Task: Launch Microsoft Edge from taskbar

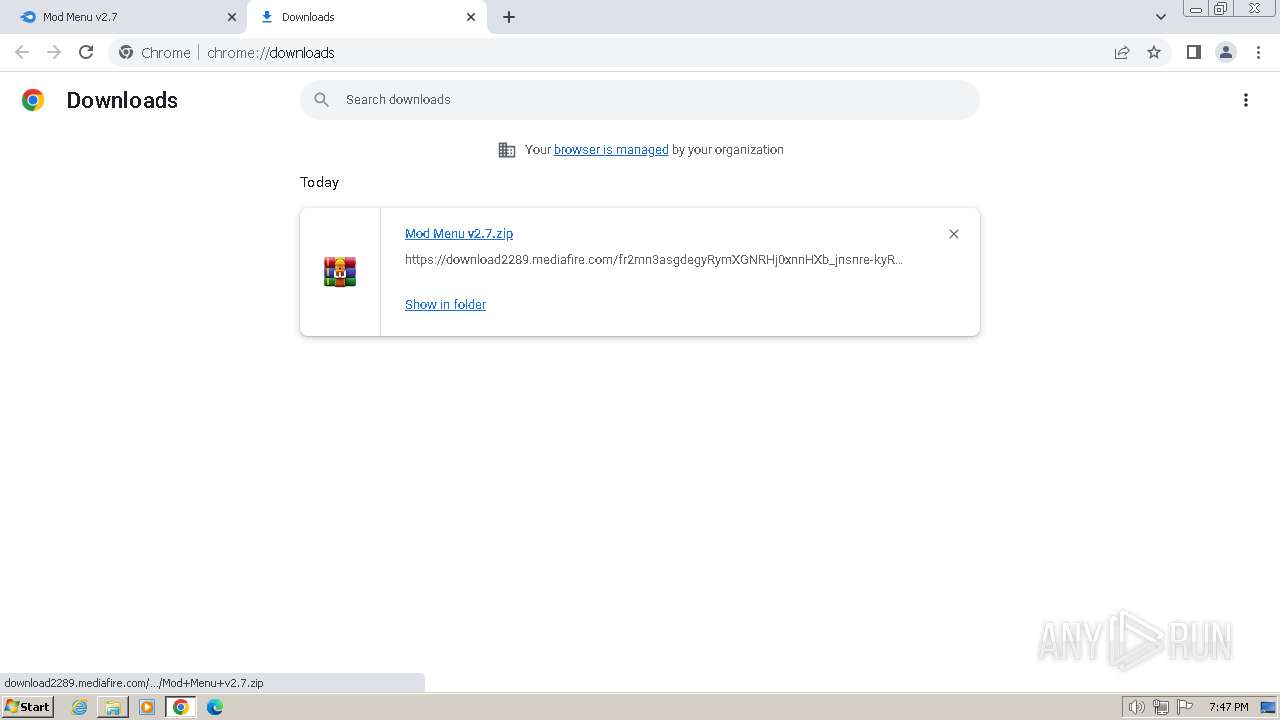Action: (x=215, y=707)
